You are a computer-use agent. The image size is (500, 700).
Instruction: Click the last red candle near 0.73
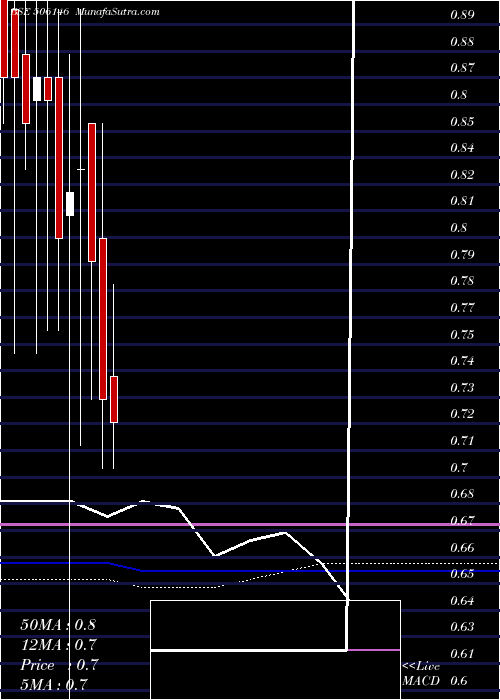[x=114, y=399]
